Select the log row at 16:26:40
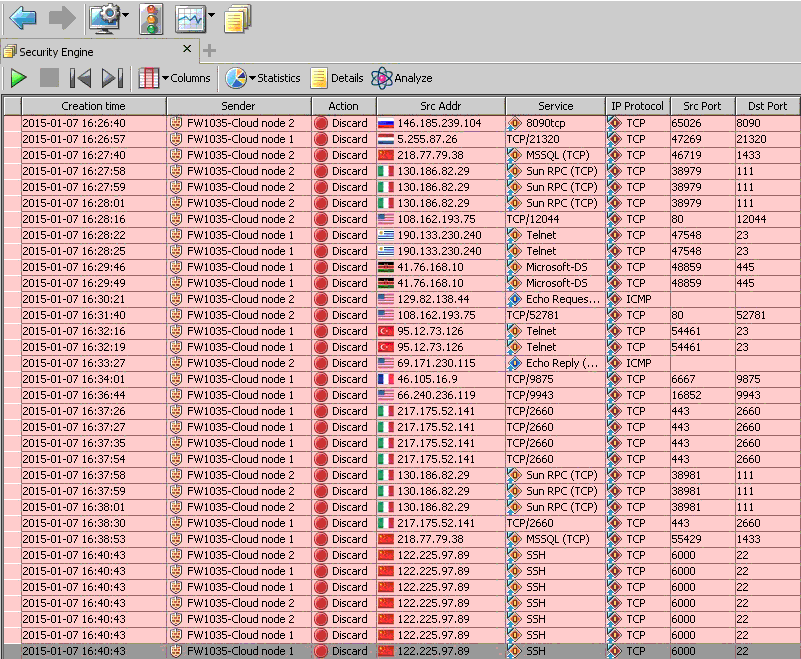 point(401,123)
